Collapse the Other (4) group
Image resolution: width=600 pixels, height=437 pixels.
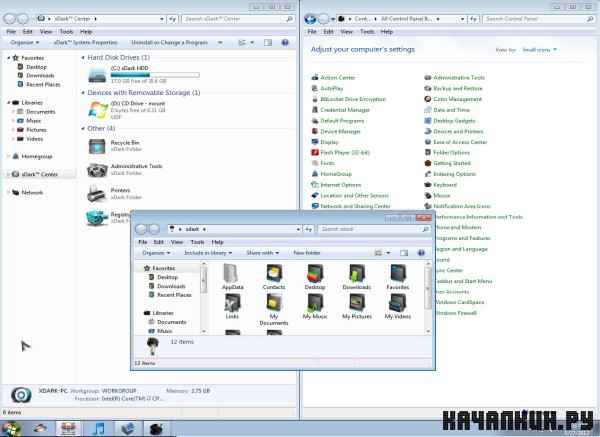pos(83,129)
